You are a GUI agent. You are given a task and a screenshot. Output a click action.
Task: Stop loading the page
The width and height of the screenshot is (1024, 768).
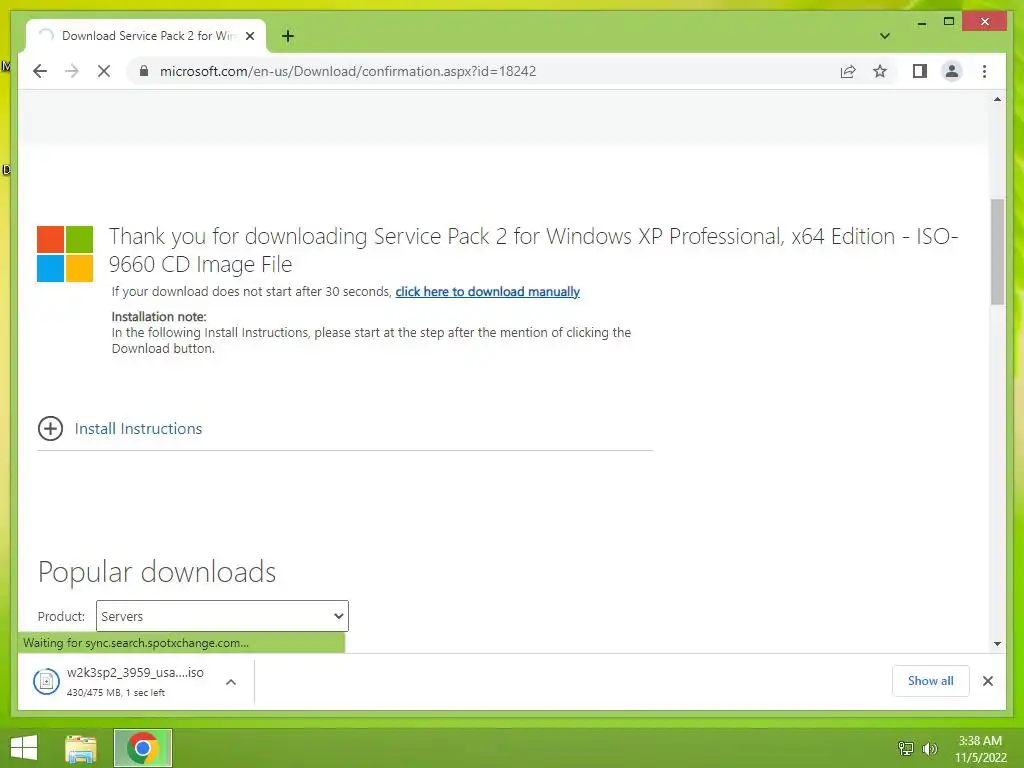(x=104, y=71)
